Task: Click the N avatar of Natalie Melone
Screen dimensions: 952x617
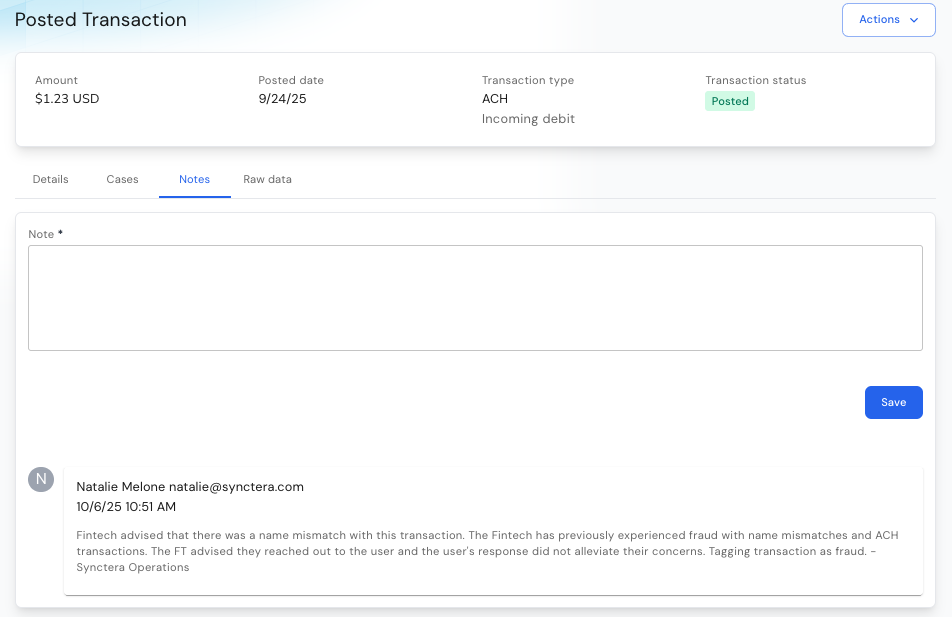Action: (x=41, y=479)
